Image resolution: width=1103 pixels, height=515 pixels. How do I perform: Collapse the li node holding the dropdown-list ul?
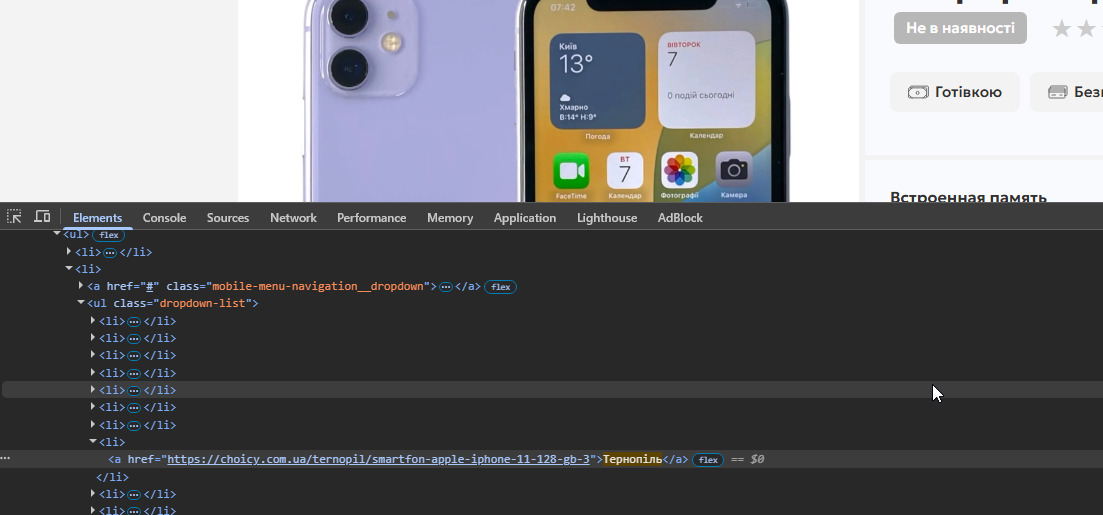(x=69, y=268)
